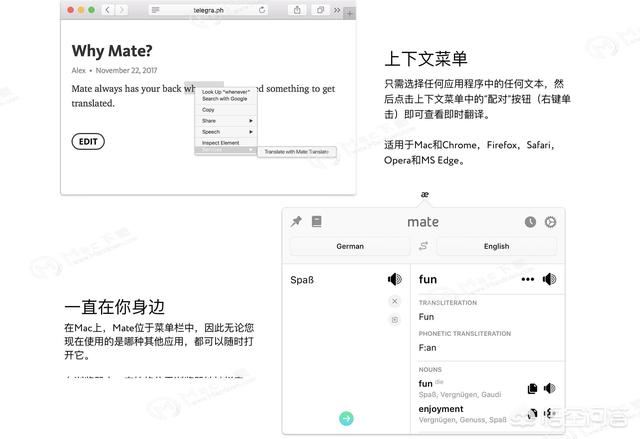Click the telegra.ph address bar

click(x=208, y=10)
